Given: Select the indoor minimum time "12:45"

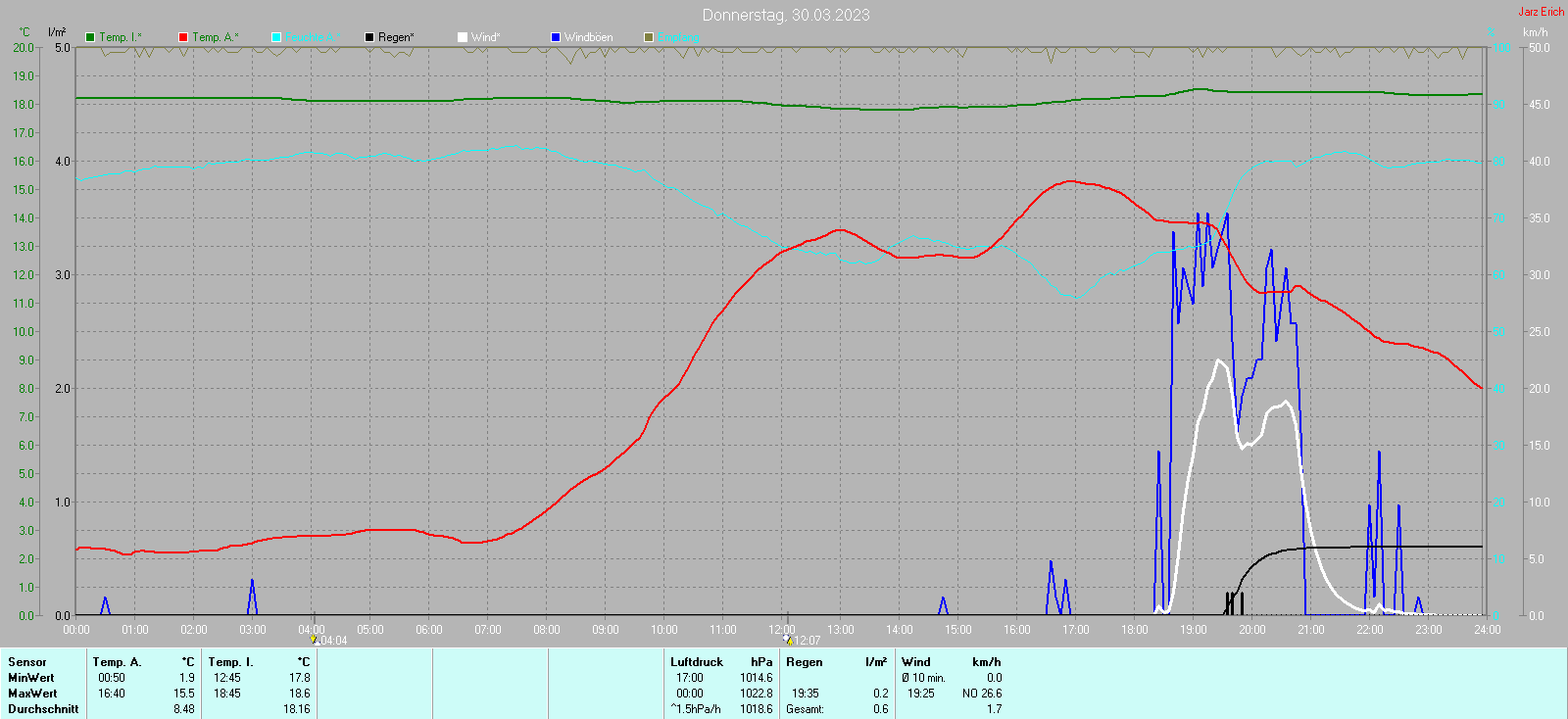Looking at the screenshot, I should tap(227, 678).
